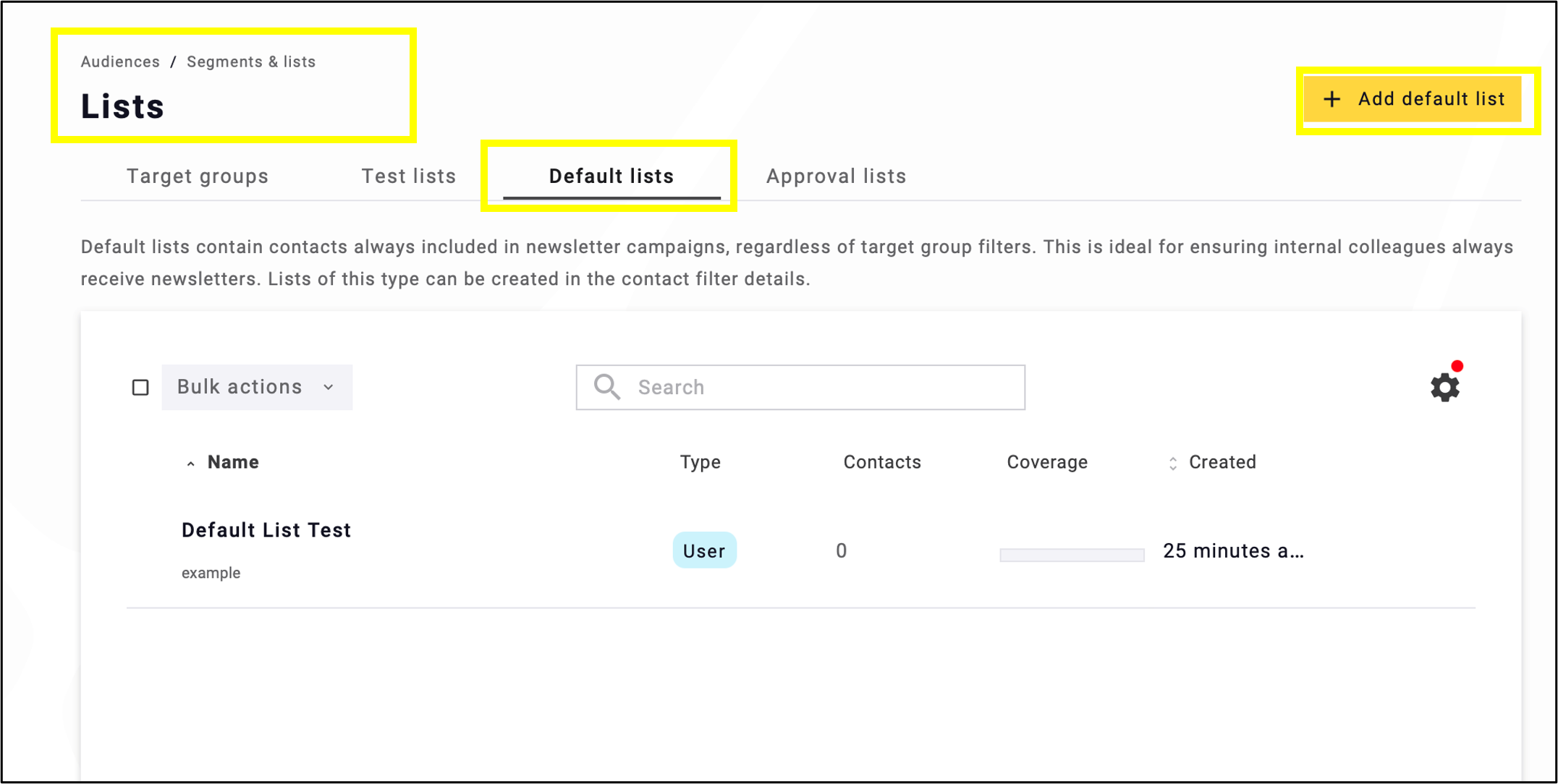
Task: Click the Add default list button
Action: (1413, 99)
